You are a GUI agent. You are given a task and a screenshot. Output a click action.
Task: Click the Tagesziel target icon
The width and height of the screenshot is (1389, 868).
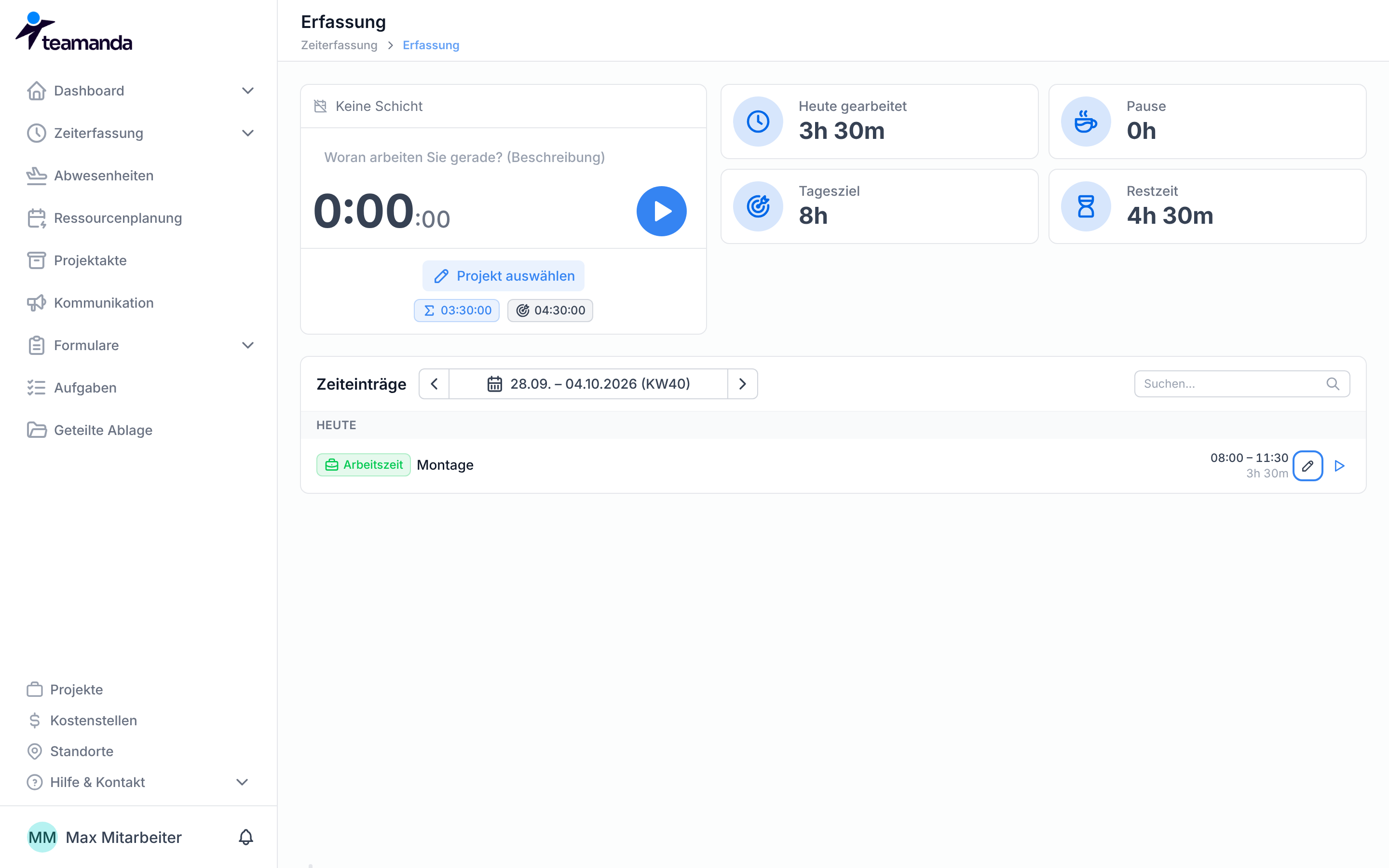coord(758,206)
